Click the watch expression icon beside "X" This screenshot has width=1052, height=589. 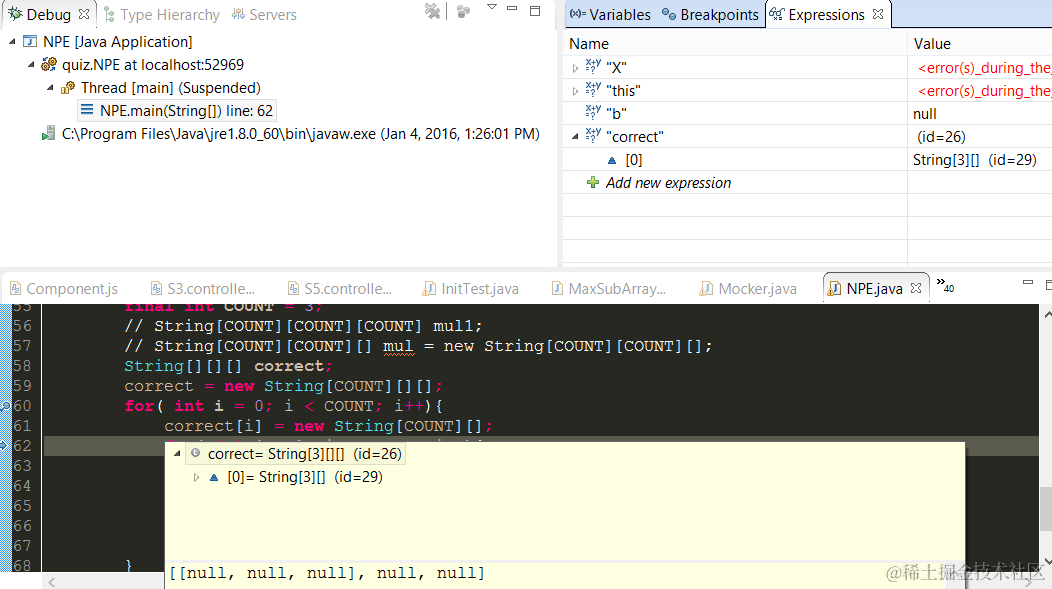(593, 66)
